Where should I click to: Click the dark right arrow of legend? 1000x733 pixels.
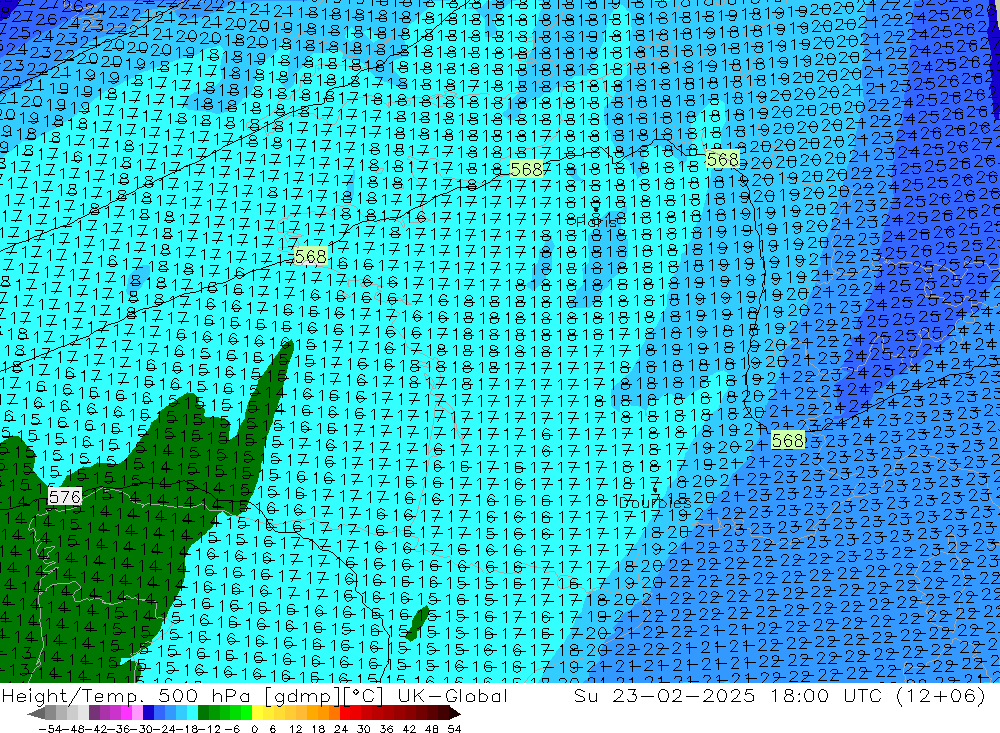[455, 713]
